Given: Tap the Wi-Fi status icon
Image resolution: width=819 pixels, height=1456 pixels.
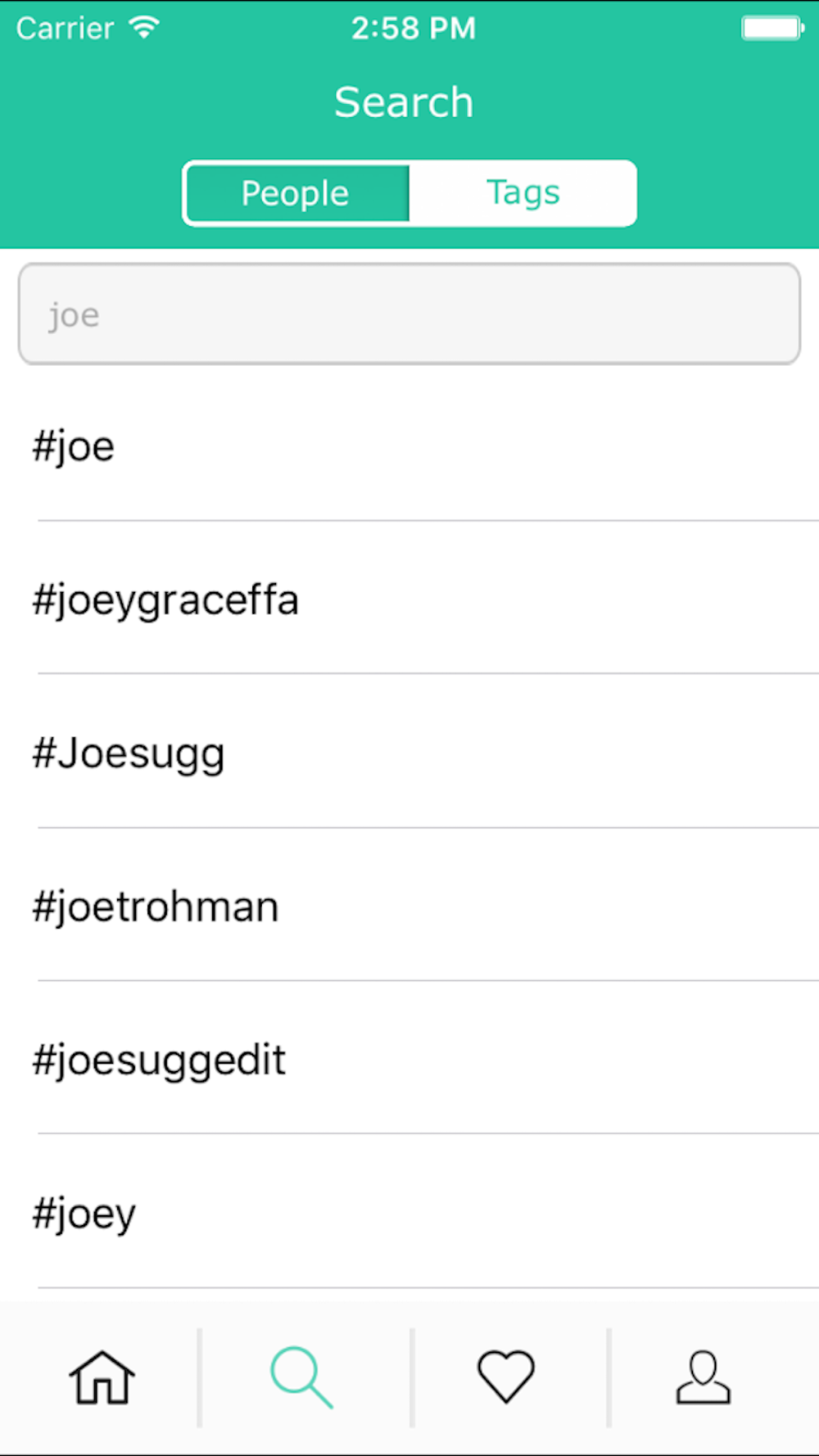Looking at the screenshot, I should 145,28.
